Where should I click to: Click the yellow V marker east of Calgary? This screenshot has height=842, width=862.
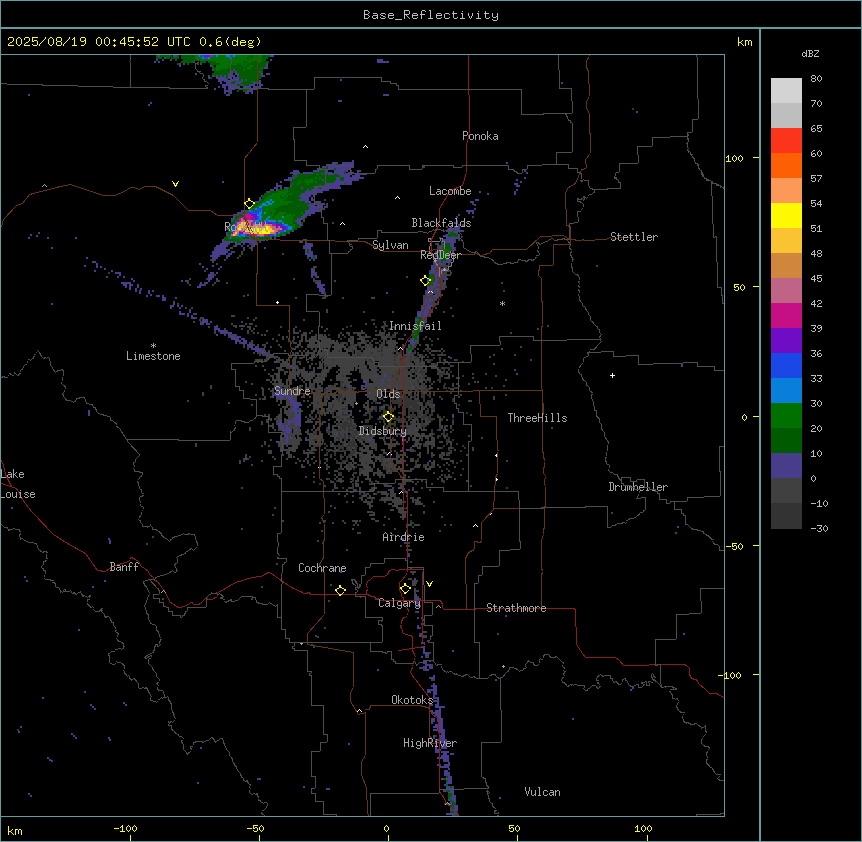pyautogui.click(x=429, y=584)
